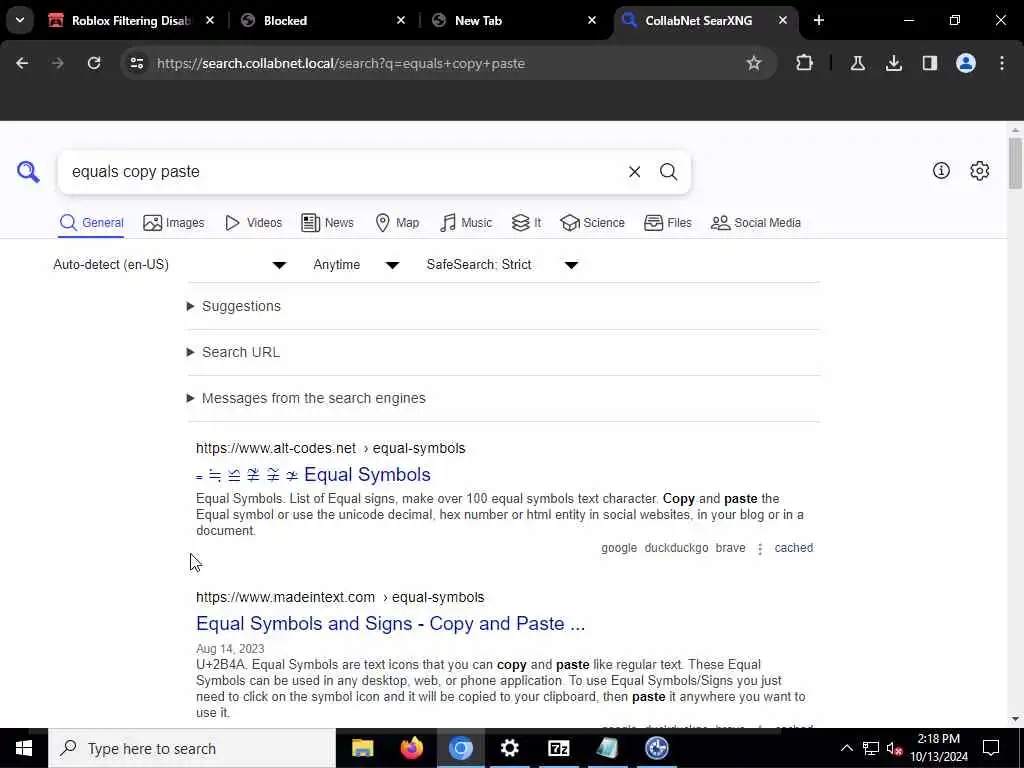Open Equal Symbols and Signs - Copy and Paste link

click(x=391, y=624)
